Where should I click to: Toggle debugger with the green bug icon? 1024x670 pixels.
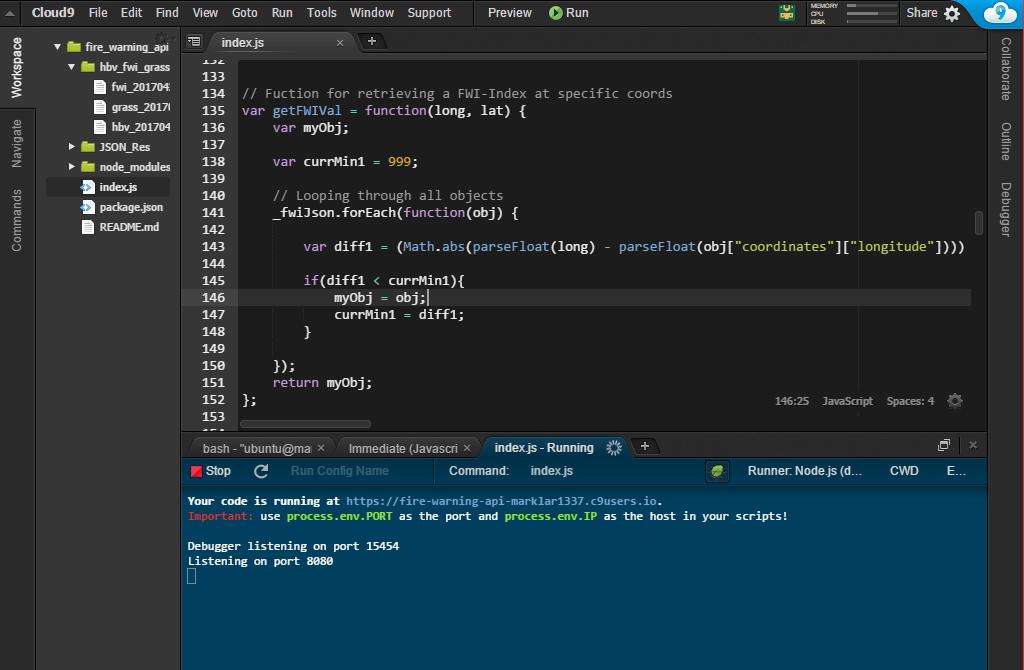pos(717,471)
